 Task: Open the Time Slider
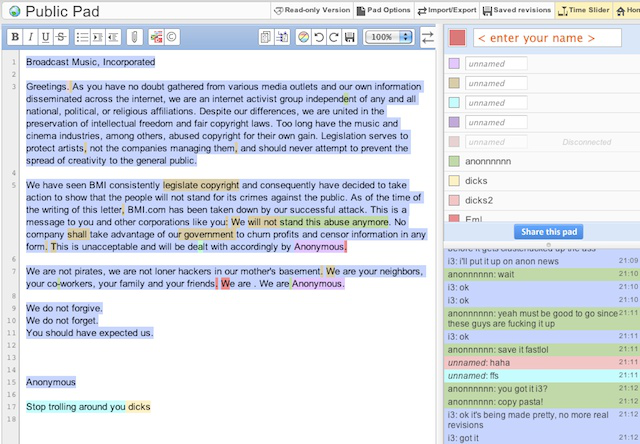(583, 10)
